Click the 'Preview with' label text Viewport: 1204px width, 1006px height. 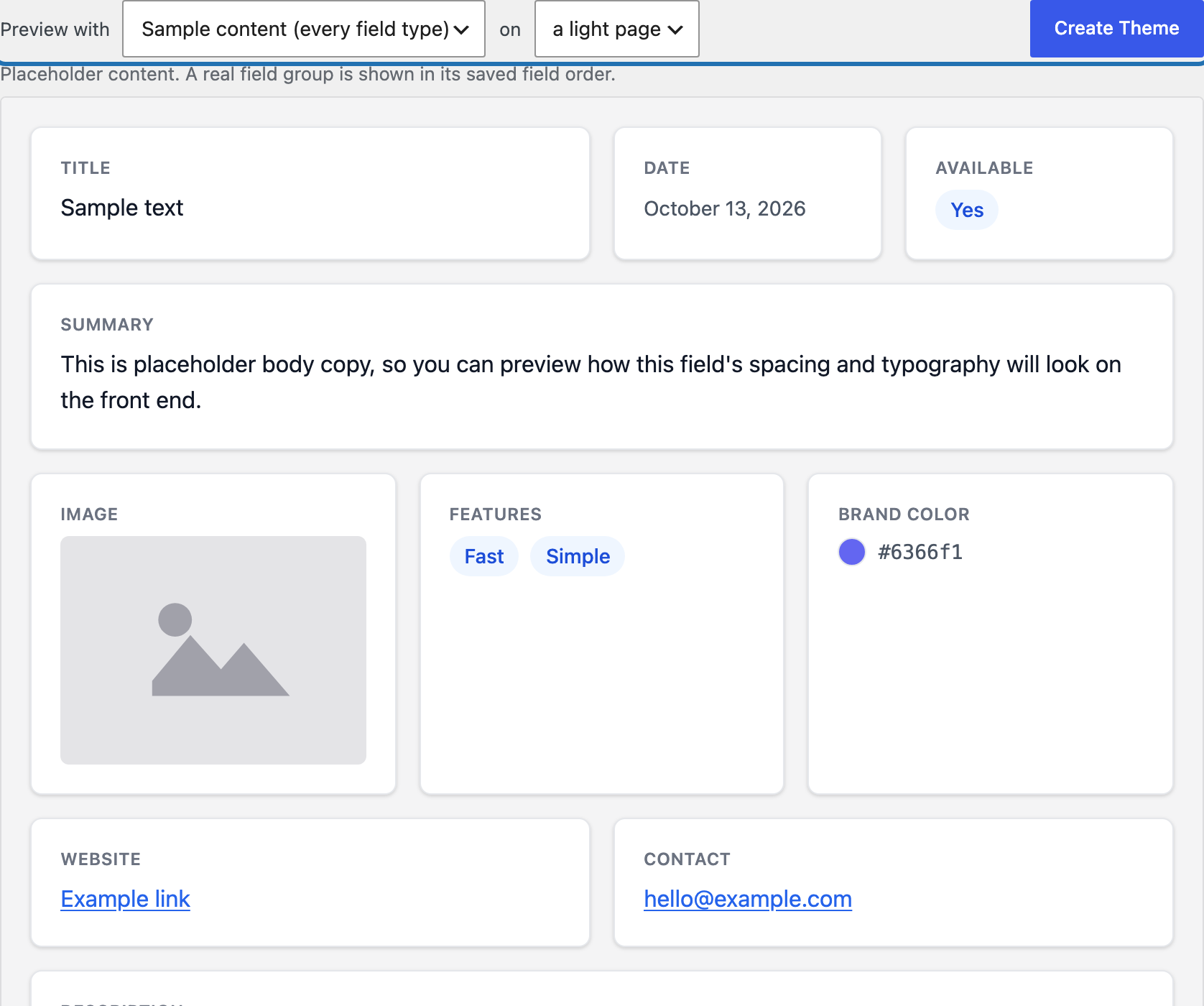click(x=55, y=29)
